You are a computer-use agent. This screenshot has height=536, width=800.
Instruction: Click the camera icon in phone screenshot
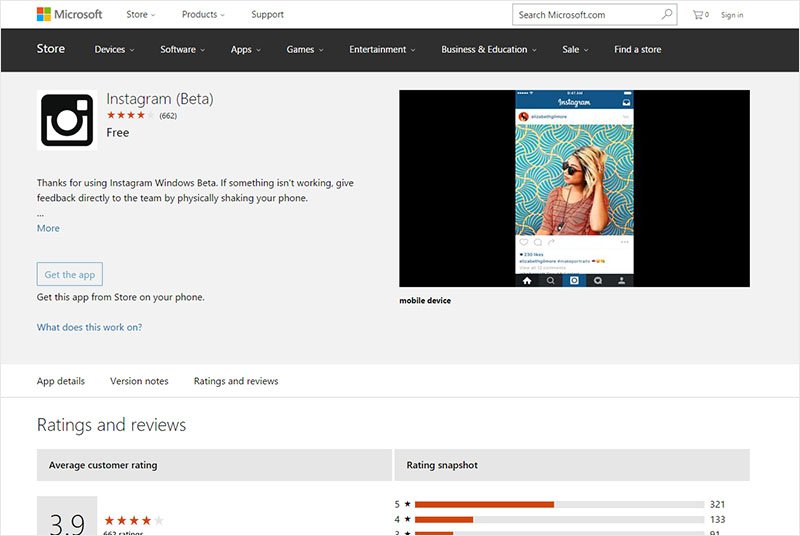[574, 280]
